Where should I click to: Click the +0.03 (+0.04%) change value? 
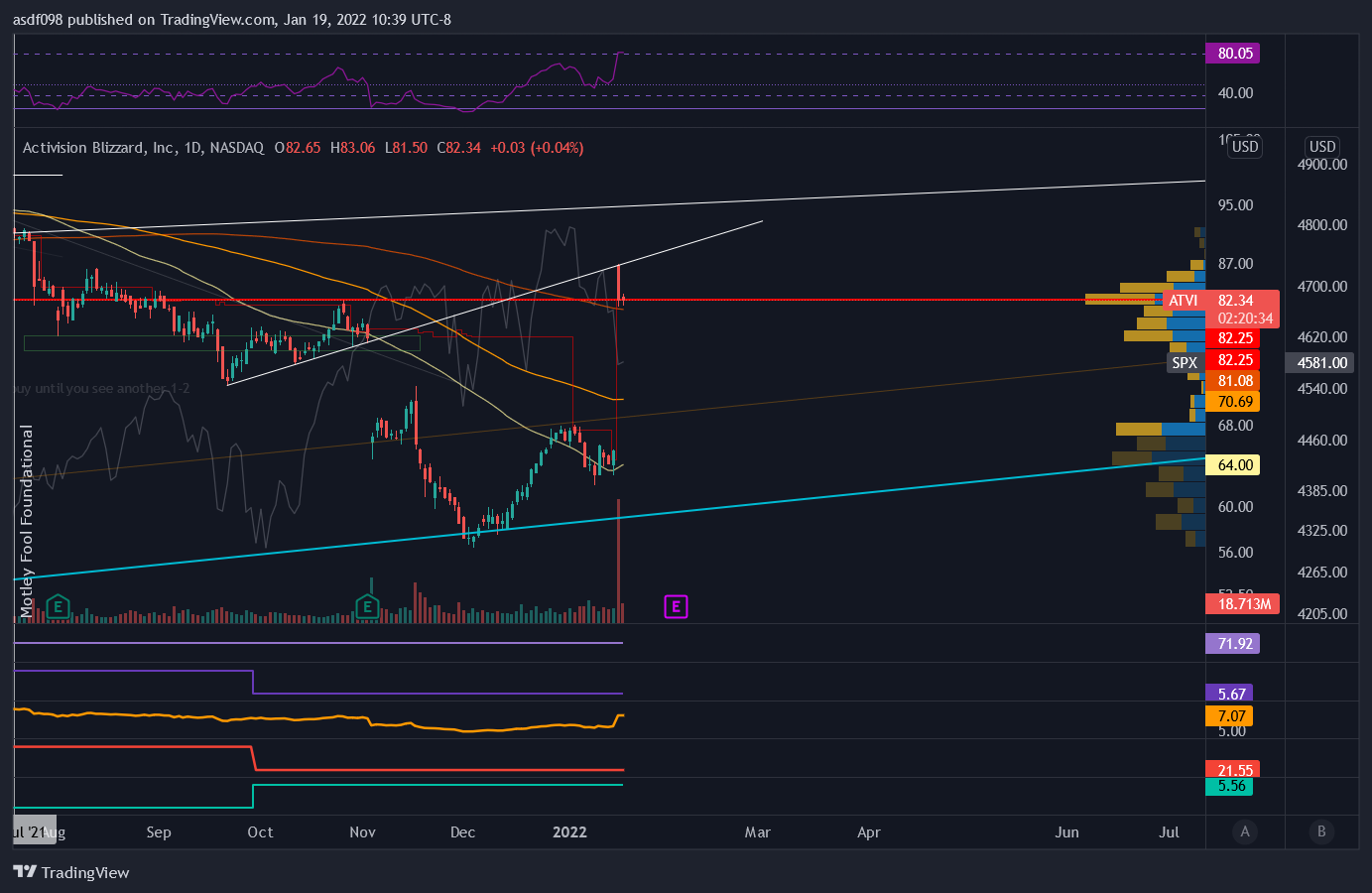(x=537, y=147)
